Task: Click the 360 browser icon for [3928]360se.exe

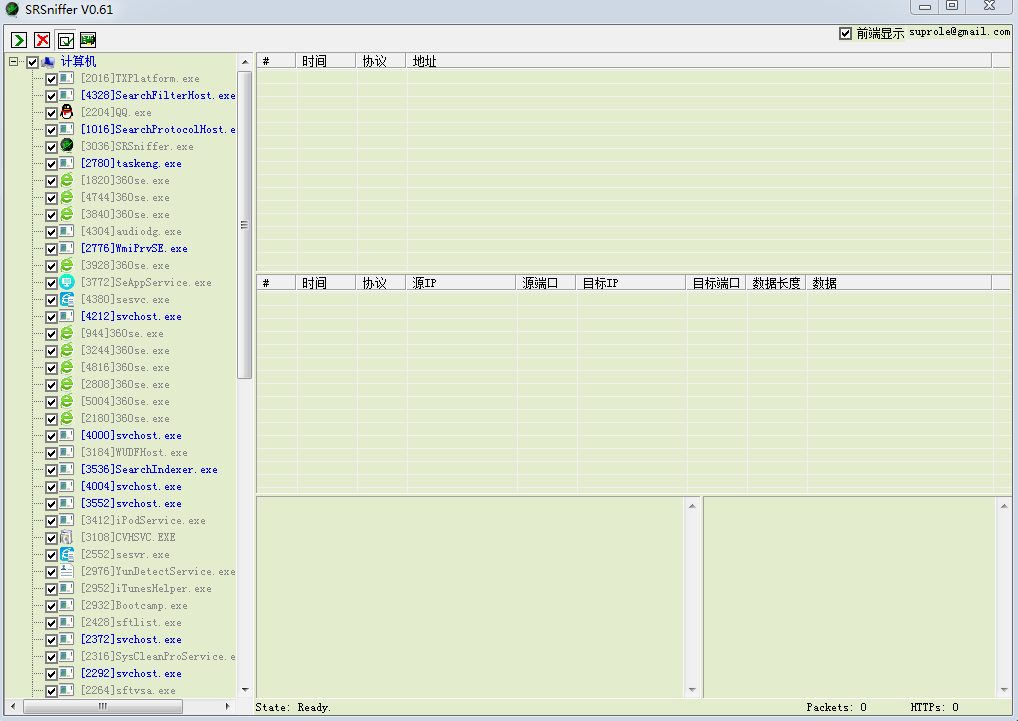Action: click(x=67, y=265)
